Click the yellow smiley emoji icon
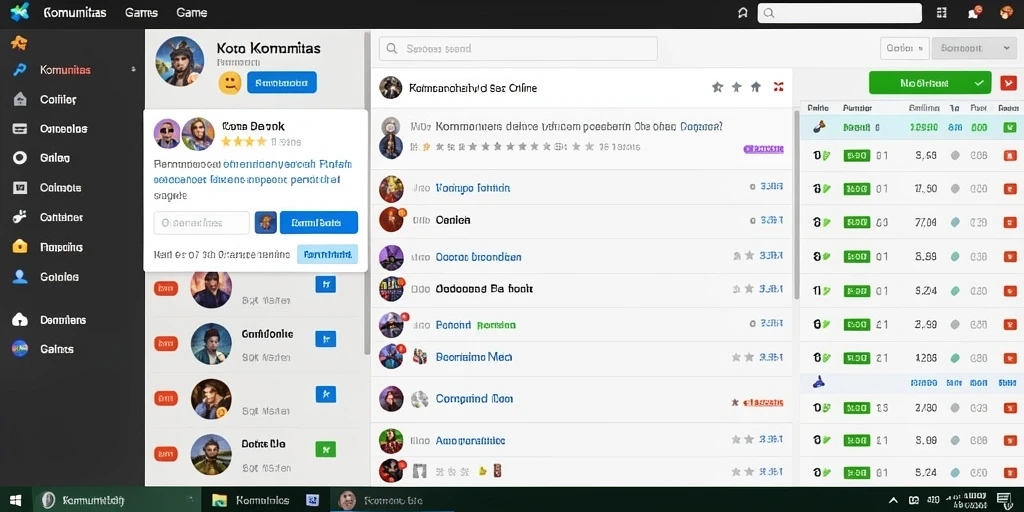The width and height of the screenshot is (1024, 512). (x=229, y=83)
